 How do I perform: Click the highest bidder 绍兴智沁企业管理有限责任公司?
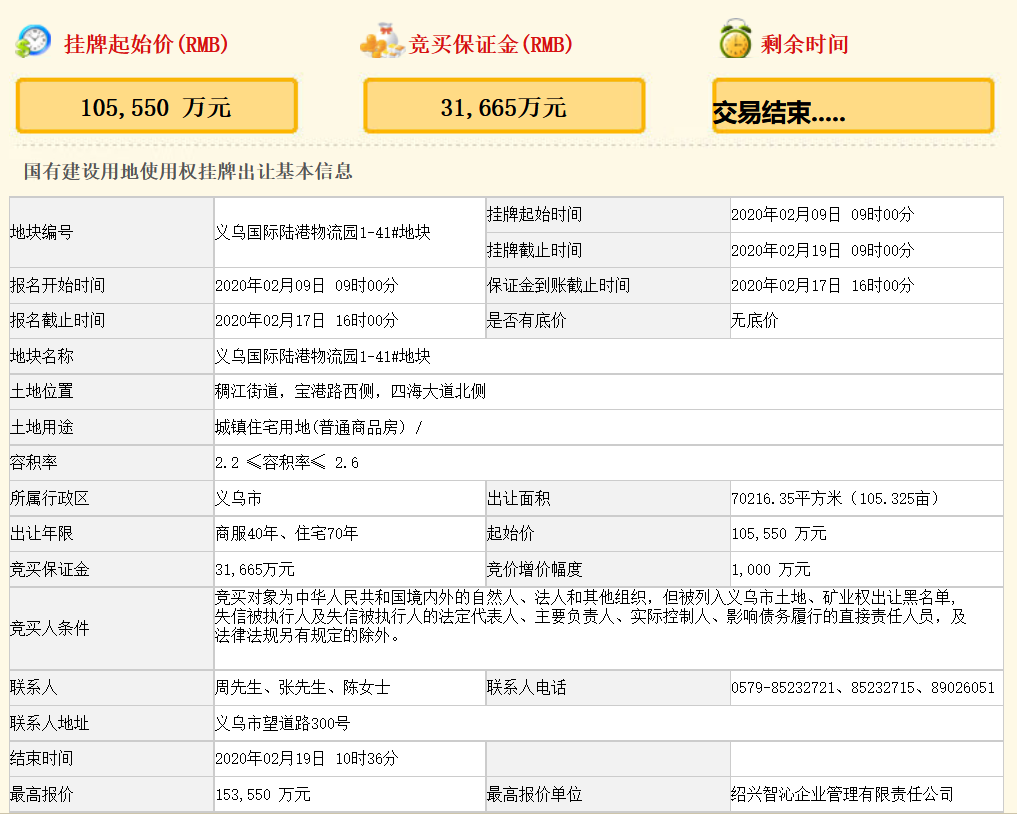click(x=842, y=795)
